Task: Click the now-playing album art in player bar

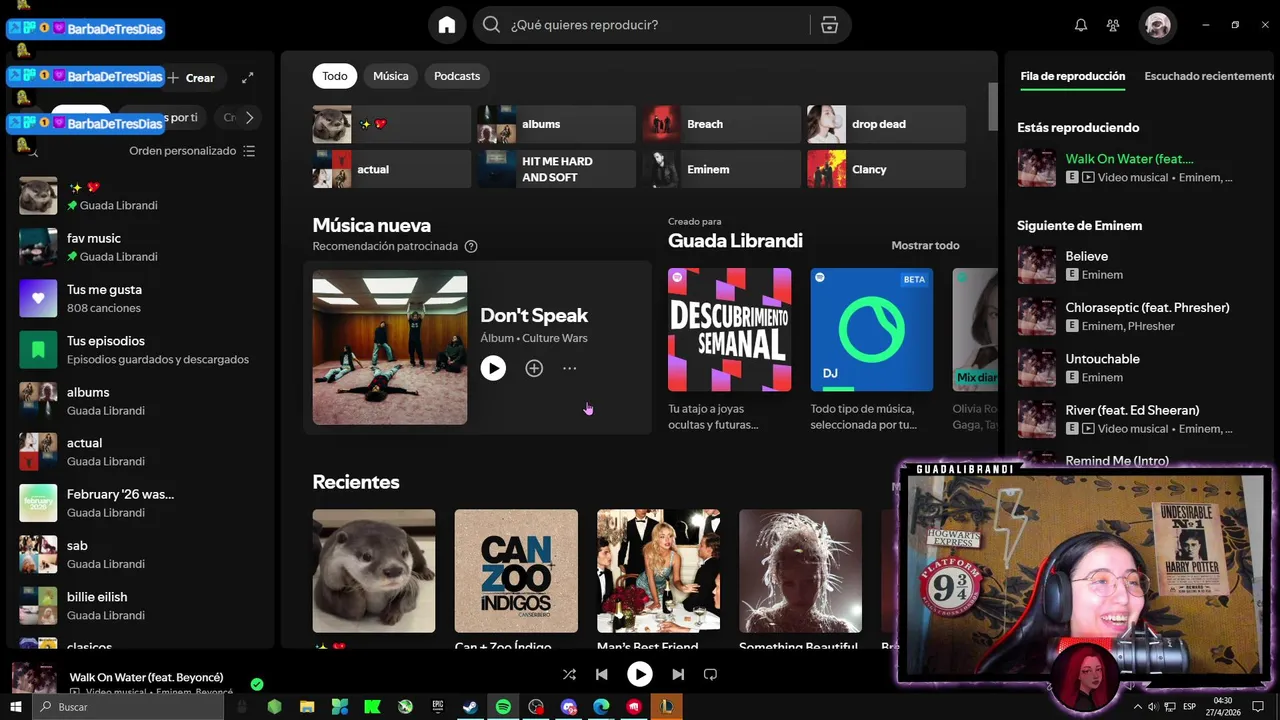Action: click(x=34, y=678)
